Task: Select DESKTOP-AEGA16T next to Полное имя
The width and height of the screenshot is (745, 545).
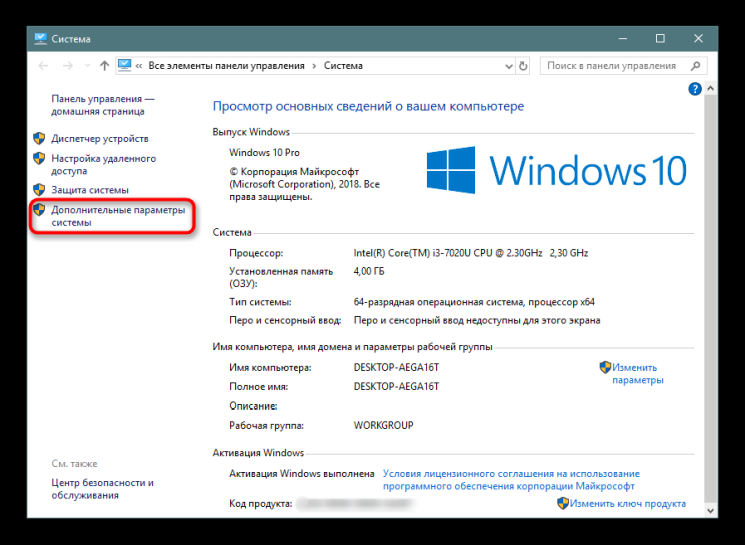Action: click(396, 386)
